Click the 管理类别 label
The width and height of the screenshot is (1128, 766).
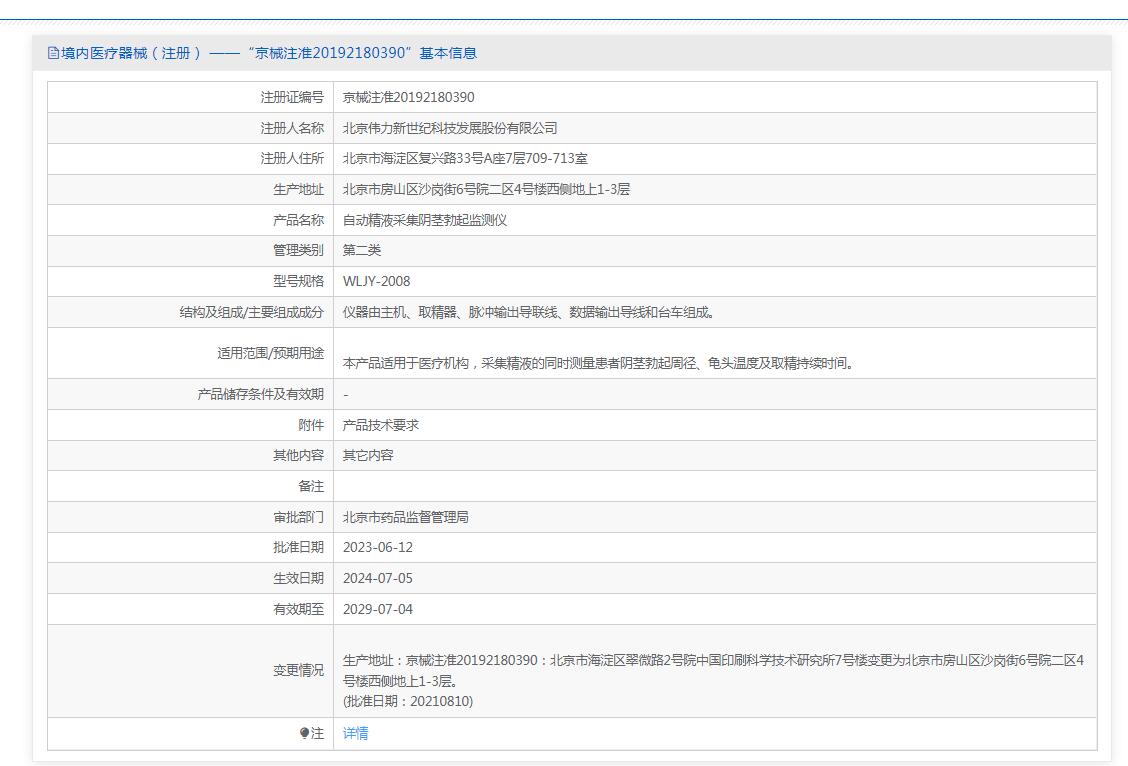[x=299, y=250]
